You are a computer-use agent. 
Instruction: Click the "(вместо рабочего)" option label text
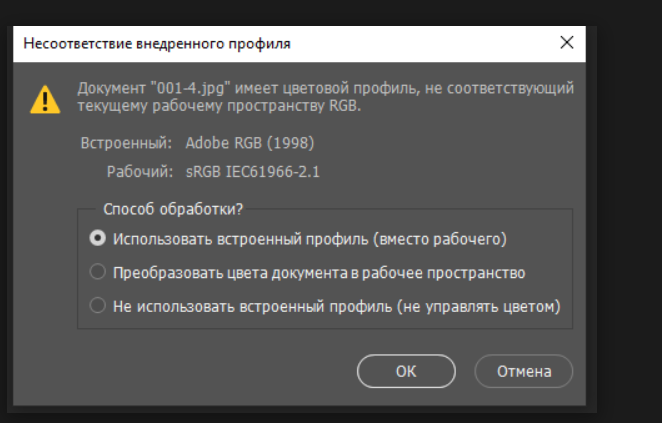[448, 239]
